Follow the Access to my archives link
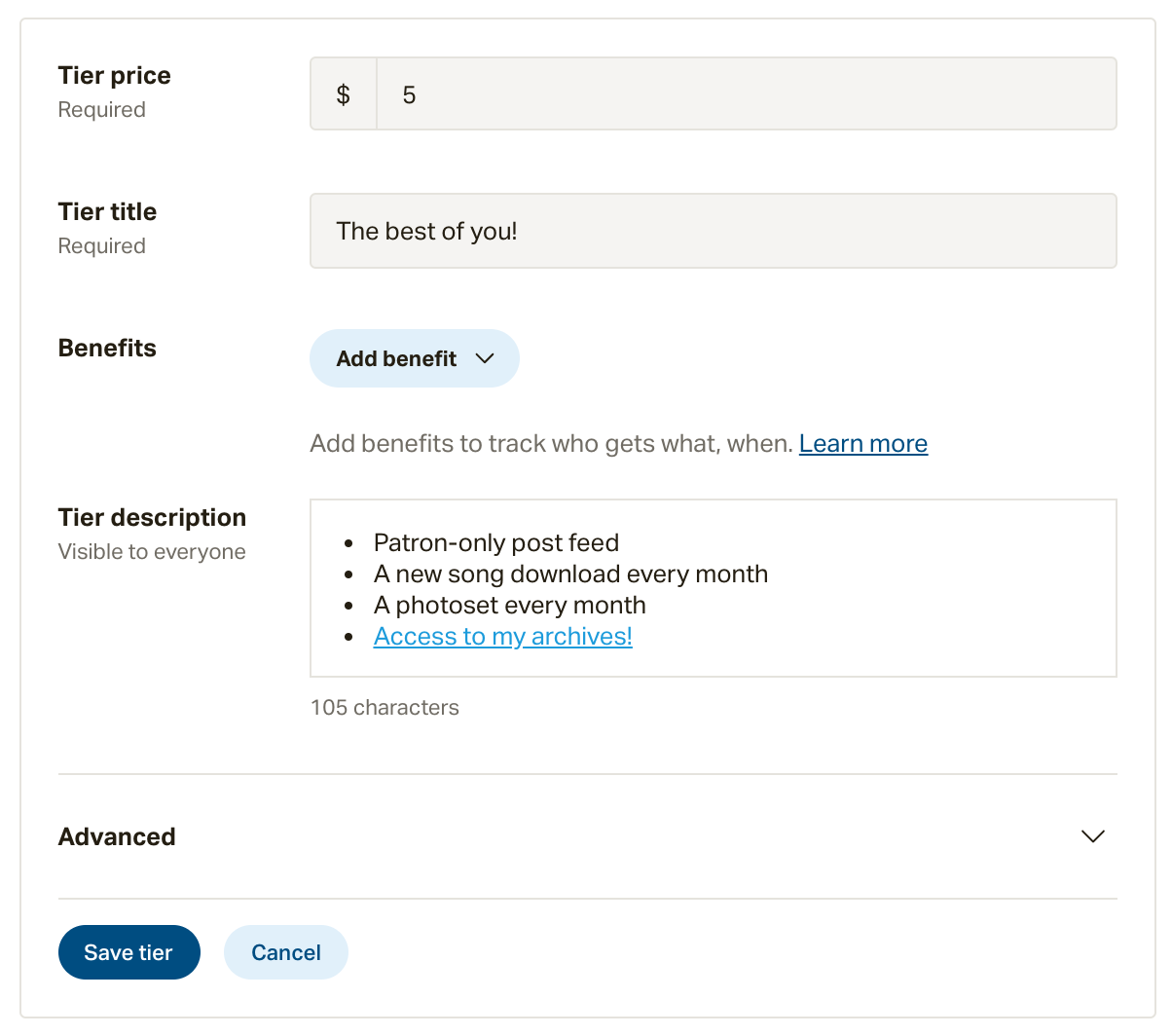The width and height of the screenshot is (1172, 1036). point(503,636)
